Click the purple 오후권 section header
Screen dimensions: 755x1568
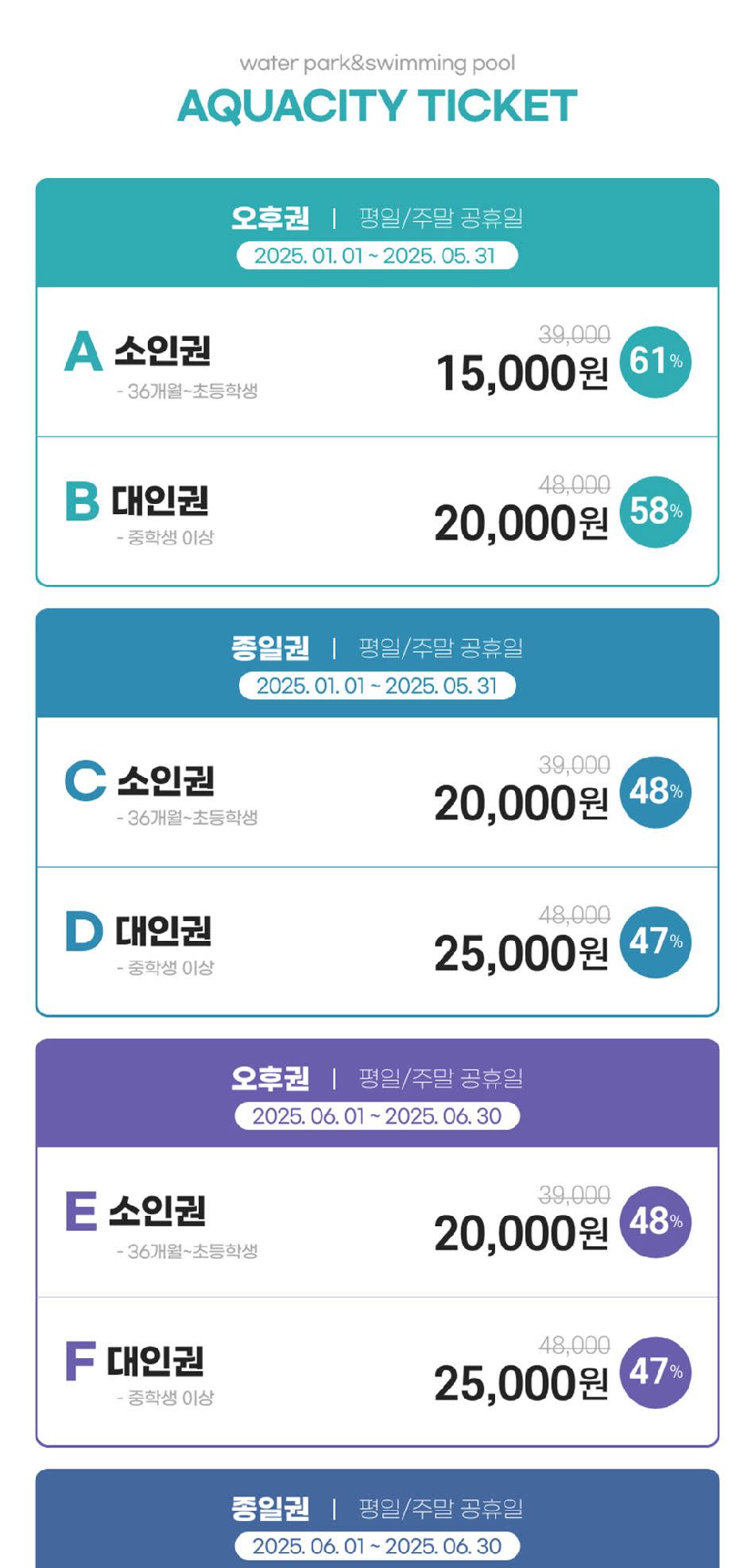[x=270, y=1078]
